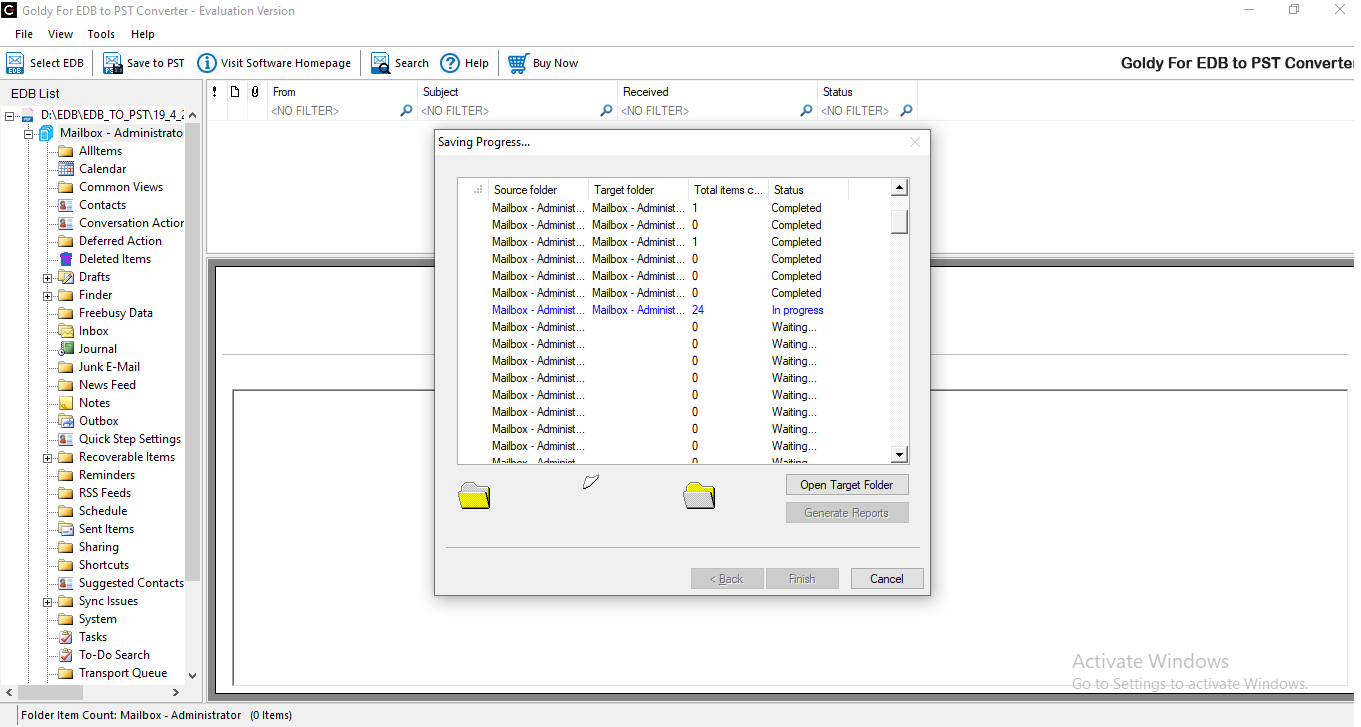This screenshot has width=1361, height=727.
Task: Click the Journal folder icon
Action: [x=66, y=349]
